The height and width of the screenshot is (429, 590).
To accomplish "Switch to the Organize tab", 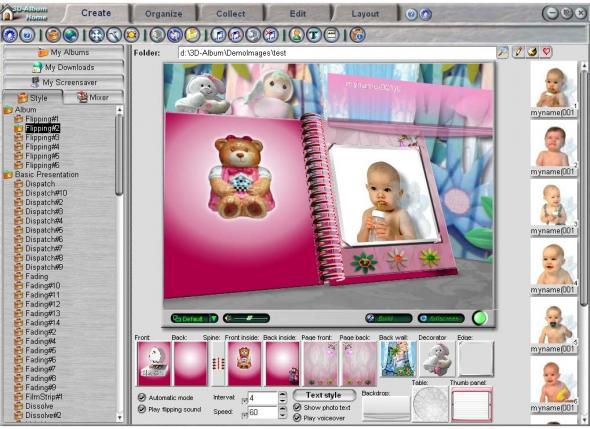I will coord(164,14).
